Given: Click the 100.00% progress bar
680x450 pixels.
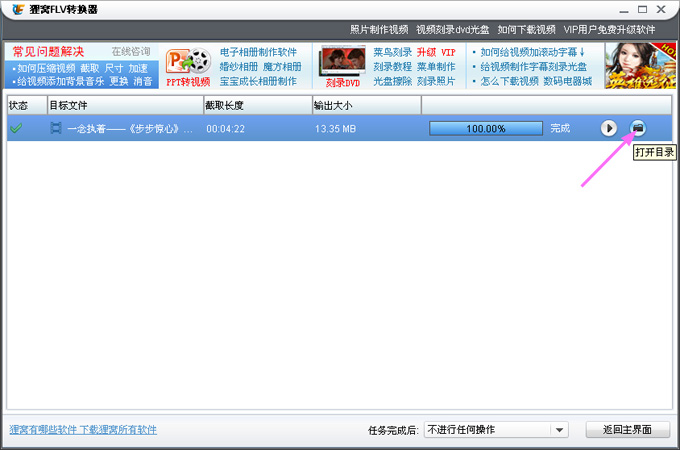Looking at the screenshot, I should 486,128.
